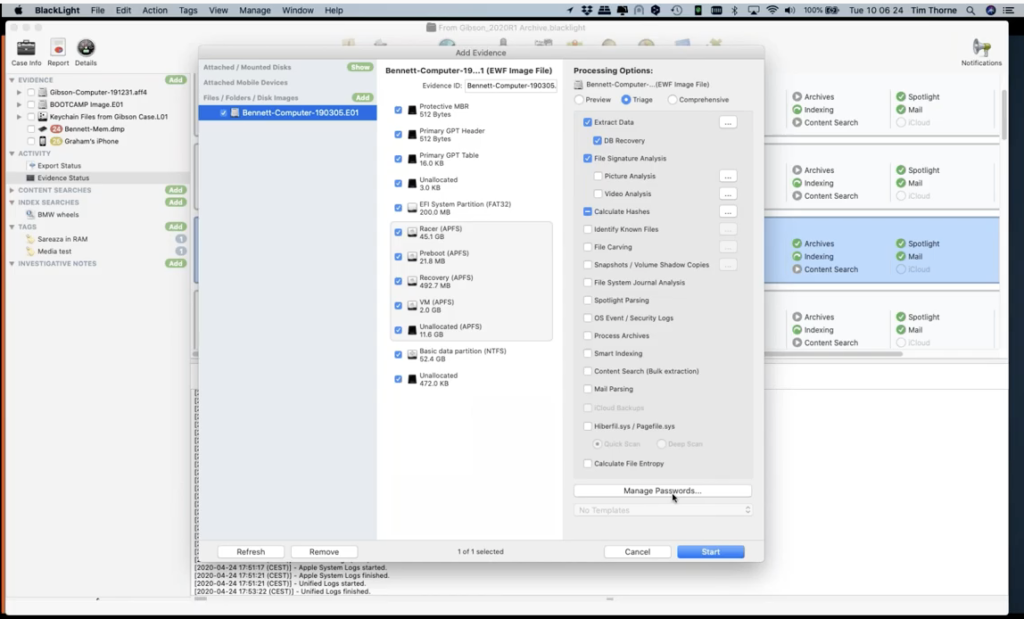Show Attached / Mounted Disks

(x=360, y=67)
